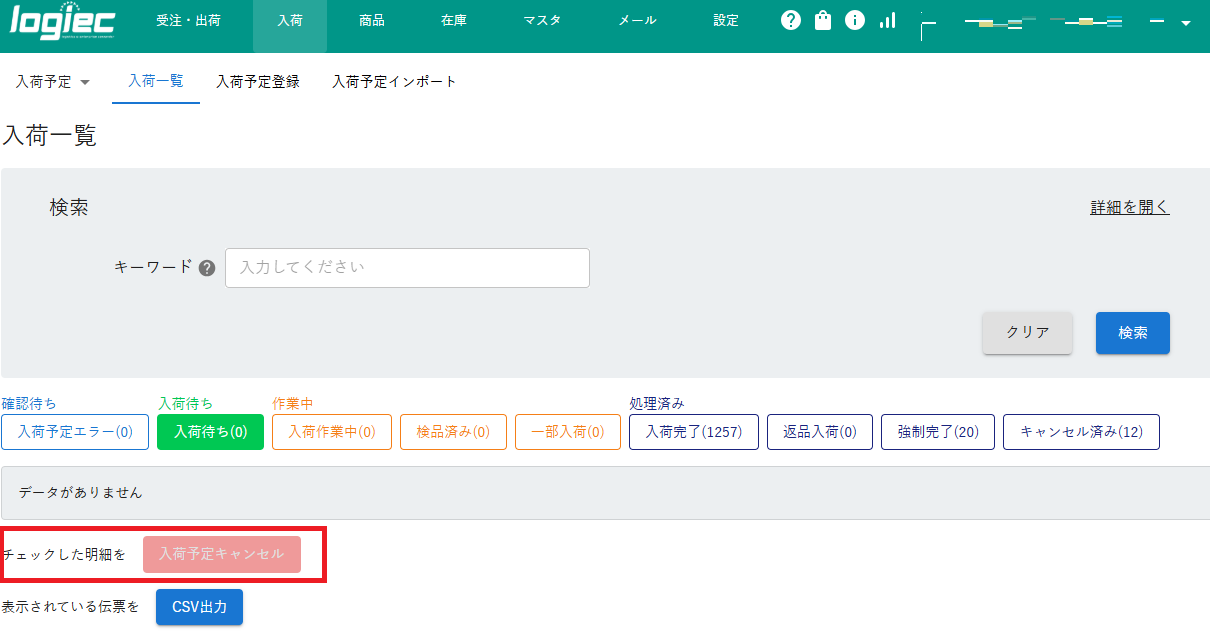Click the shopping bag icon
Screen dimensions: 1210x640
tap(822, 20)
